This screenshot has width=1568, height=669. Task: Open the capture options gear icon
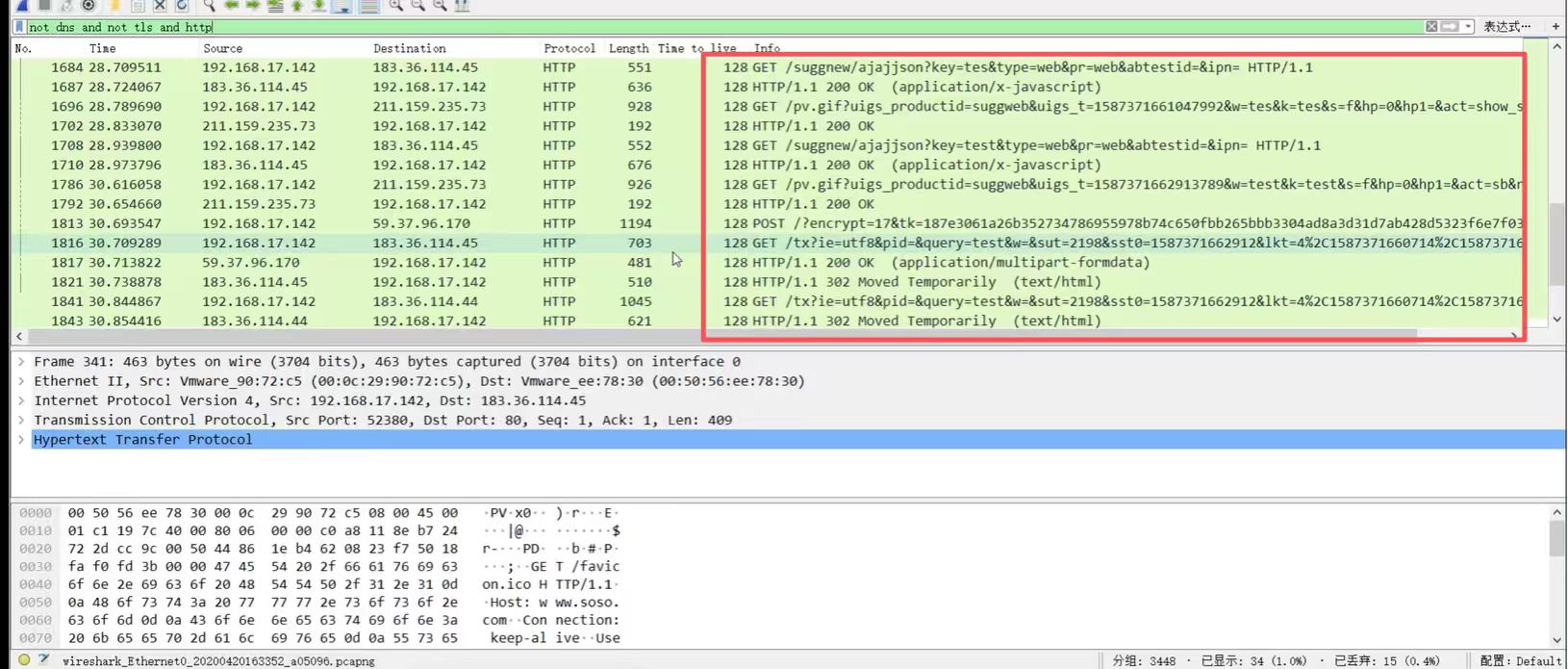[x=89, y=5]
